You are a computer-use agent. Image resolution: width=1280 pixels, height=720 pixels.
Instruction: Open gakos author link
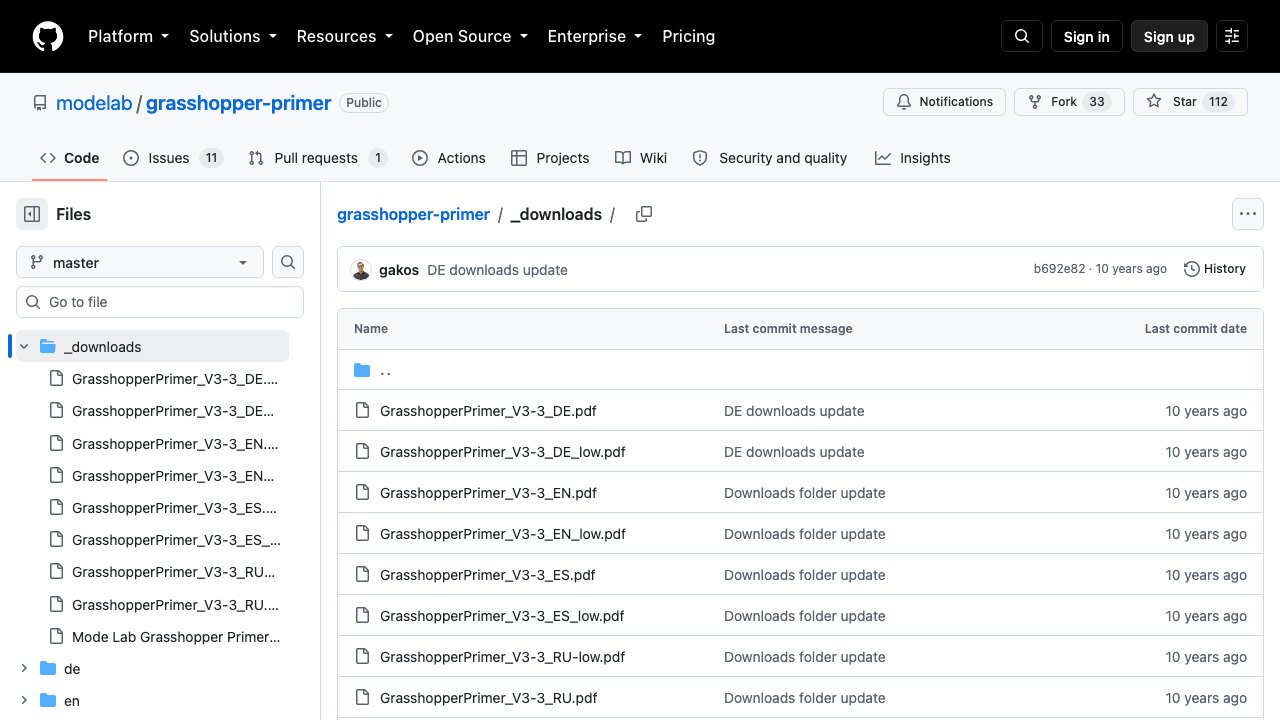tap(399, 270)
